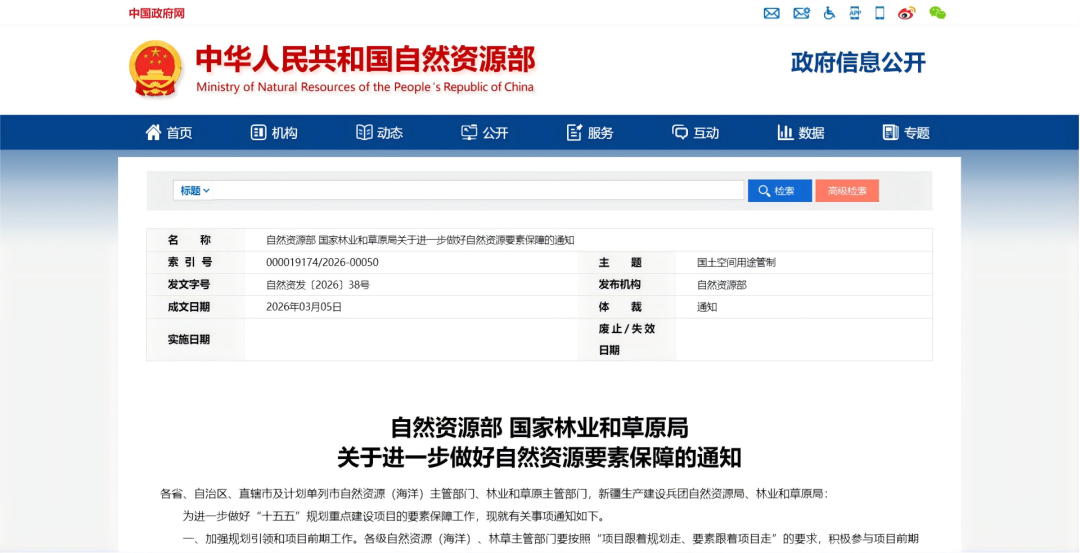Select 动态 in the navigation bar
The width and height of the screenshot is (1080, 553).
tap(379, 133)
